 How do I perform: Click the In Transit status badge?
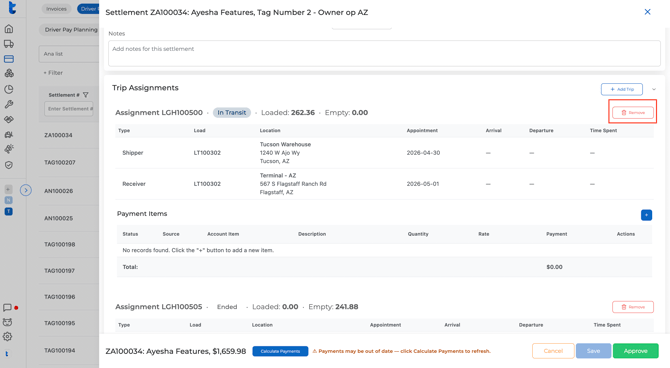pyautogui.click(x=232, y=112)
